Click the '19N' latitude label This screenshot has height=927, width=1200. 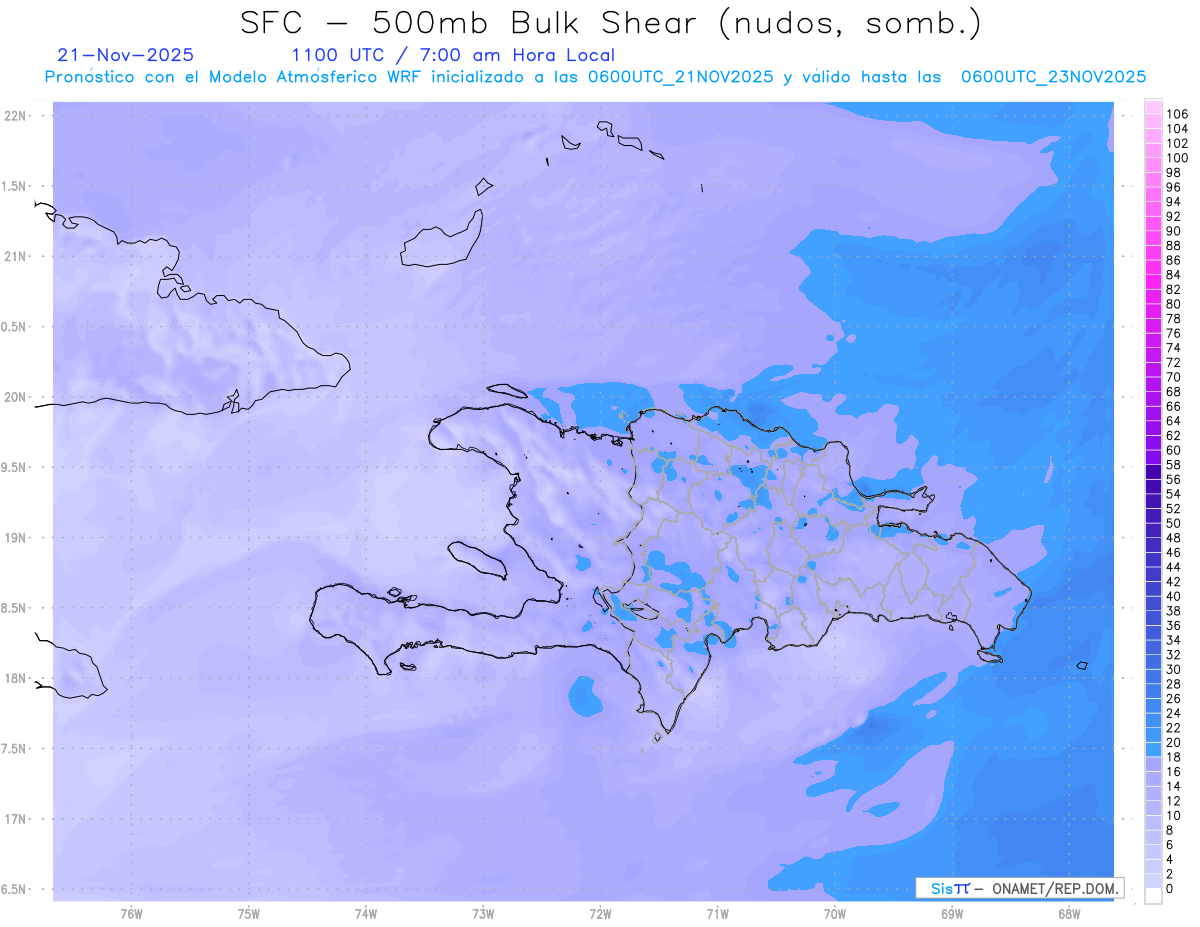click(16, 538)
